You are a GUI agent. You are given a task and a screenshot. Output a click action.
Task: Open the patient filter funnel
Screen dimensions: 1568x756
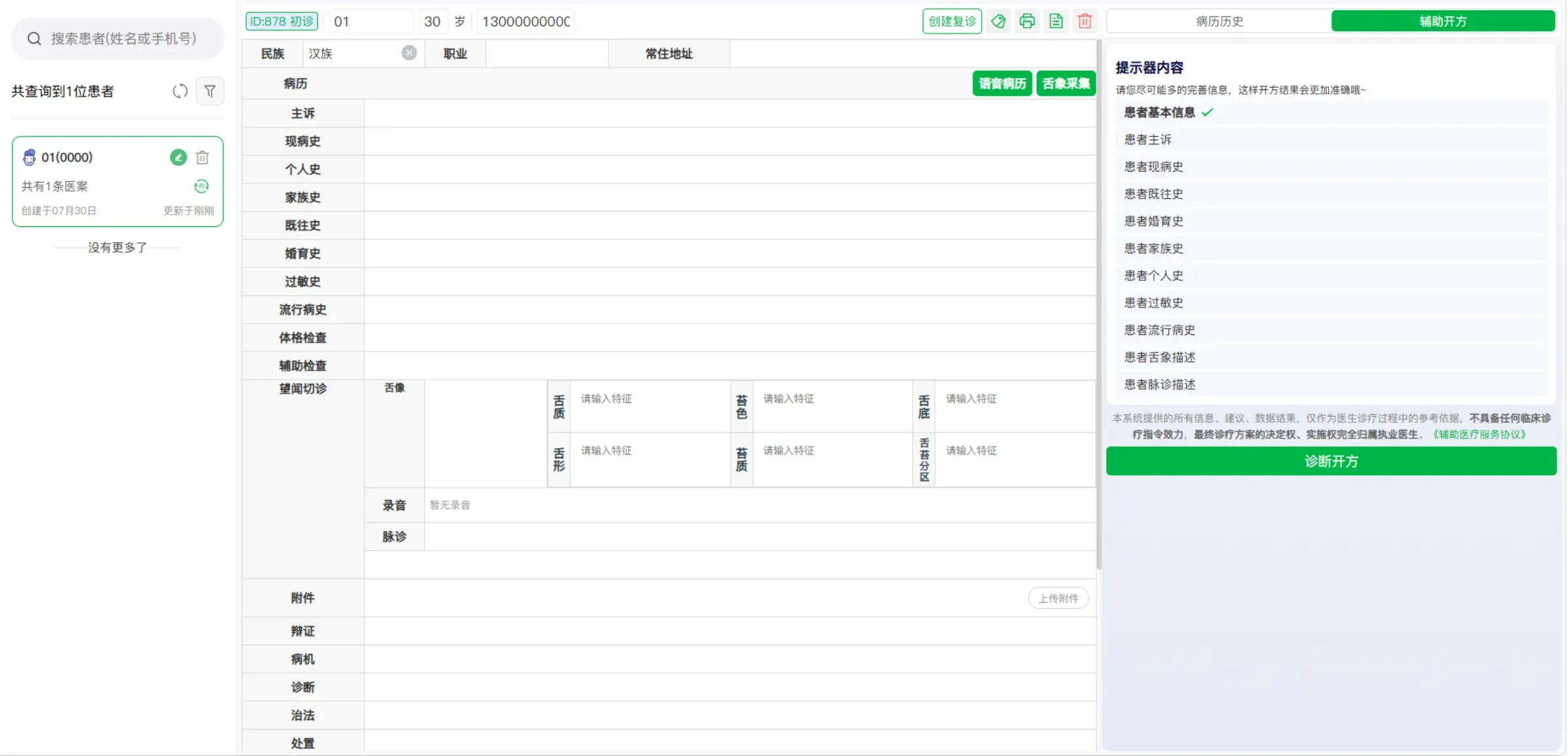210,91
